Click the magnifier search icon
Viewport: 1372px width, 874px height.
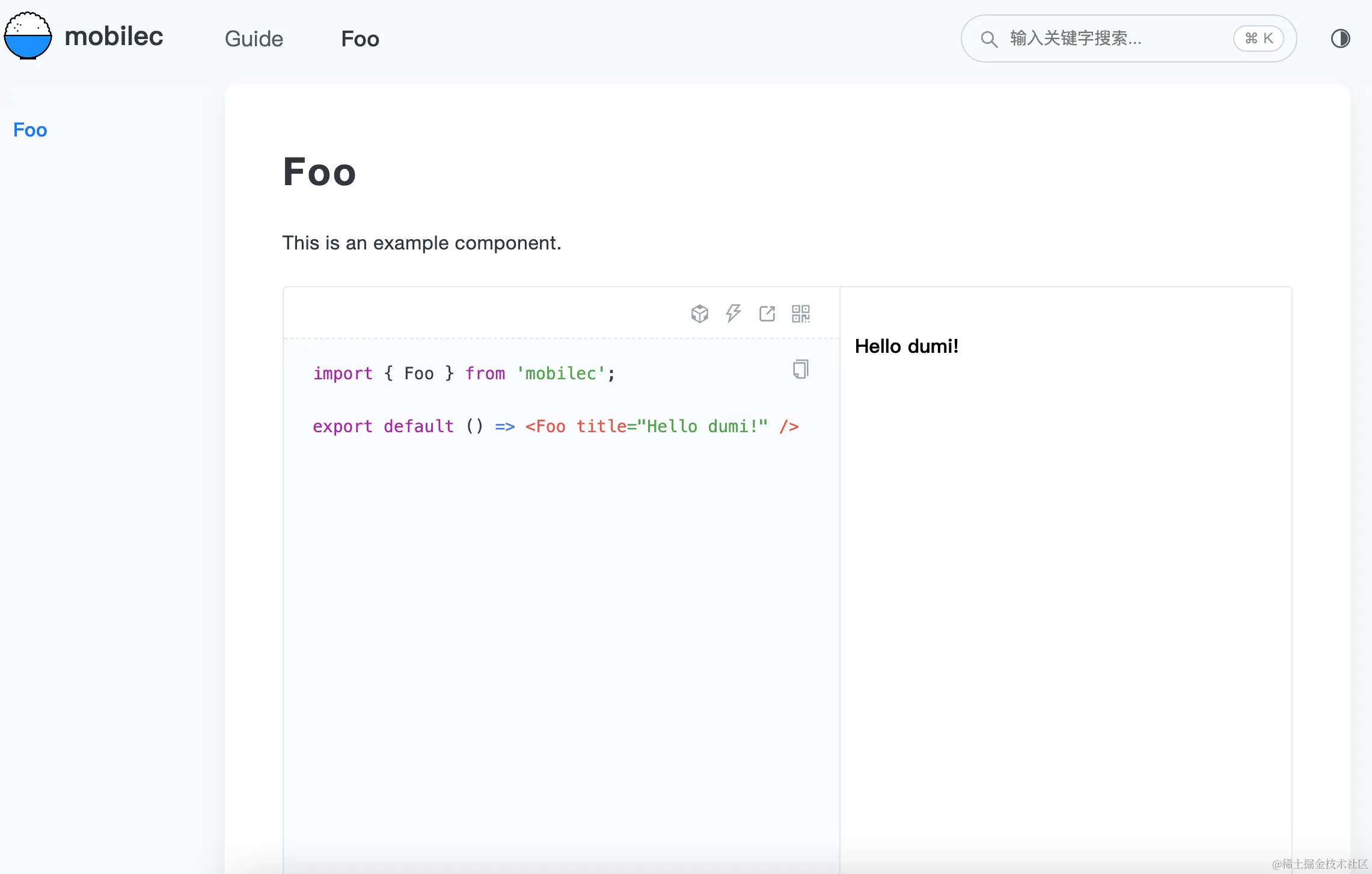(x=988, y=39)
